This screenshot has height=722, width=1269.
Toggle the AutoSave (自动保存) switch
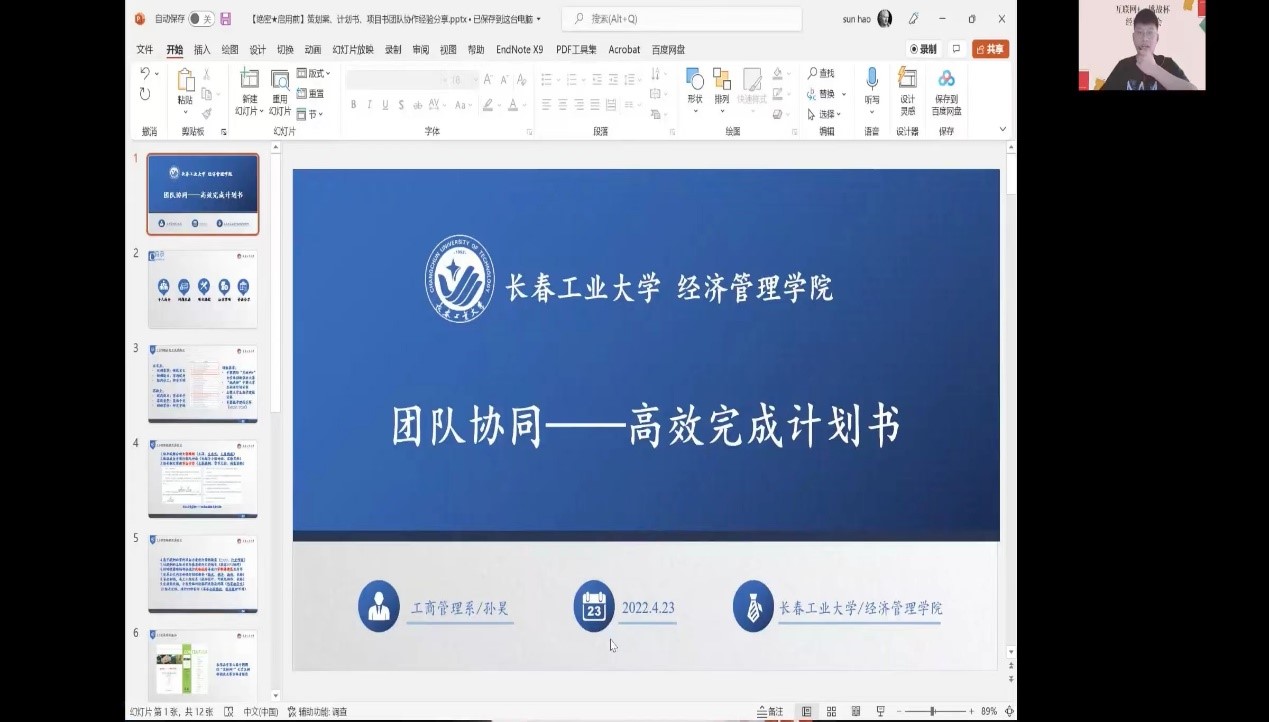200,19
